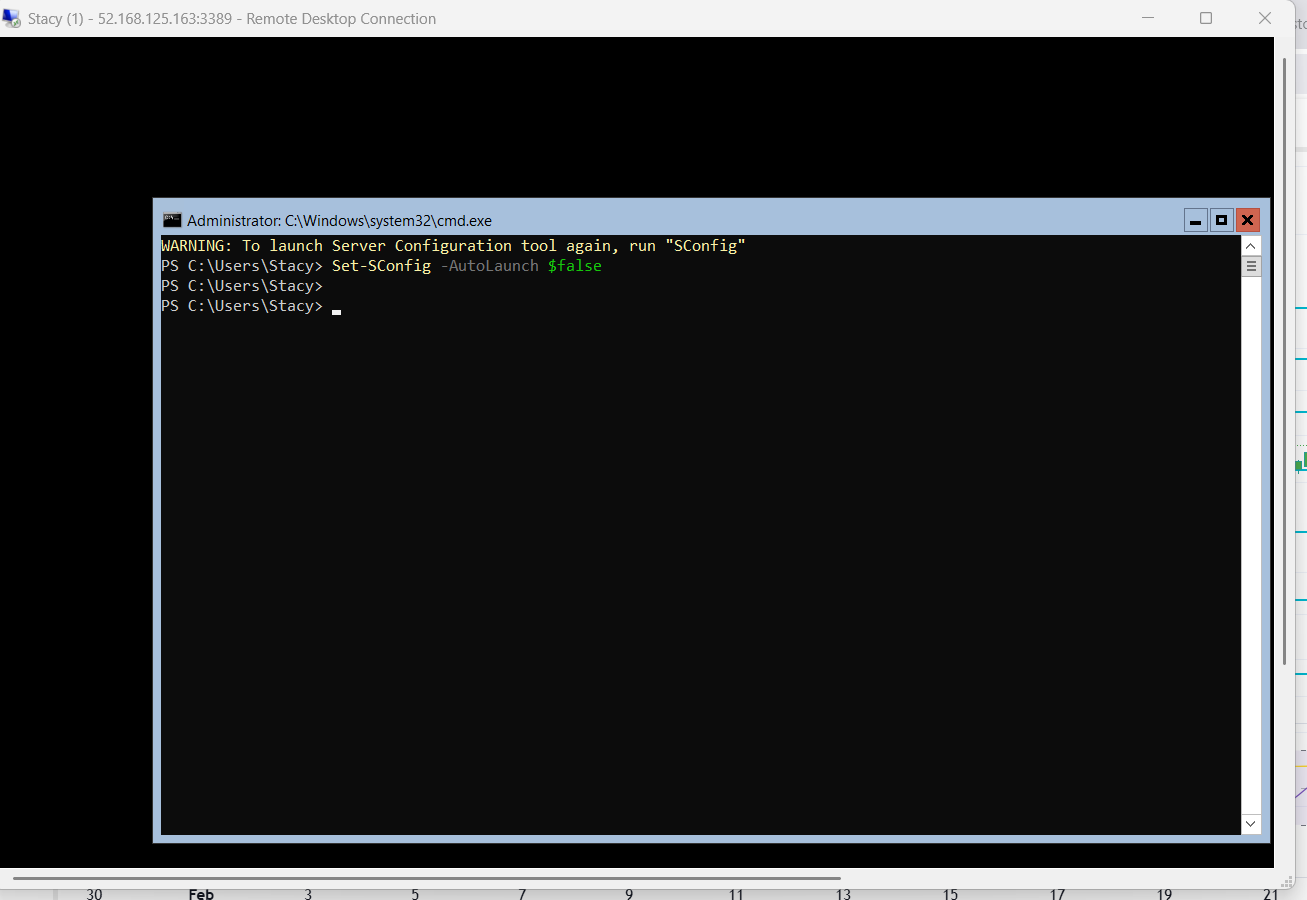Screen dimensions: 1307x900
Task: Click the Remote Desktop Connection title text
Action: coord(232,18)
